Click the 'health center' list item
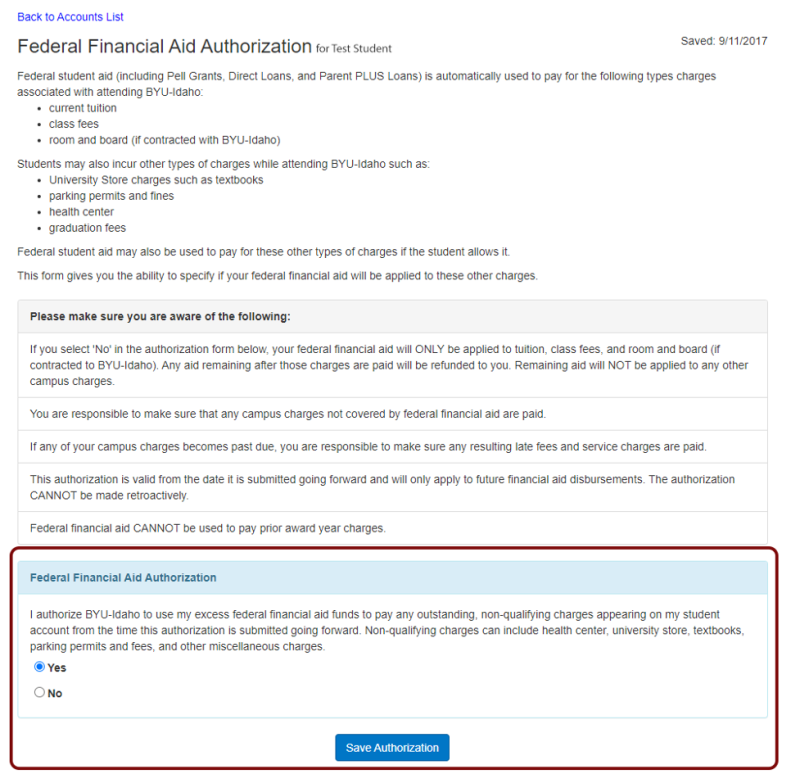The image size is (800, 774). point(81,212)
